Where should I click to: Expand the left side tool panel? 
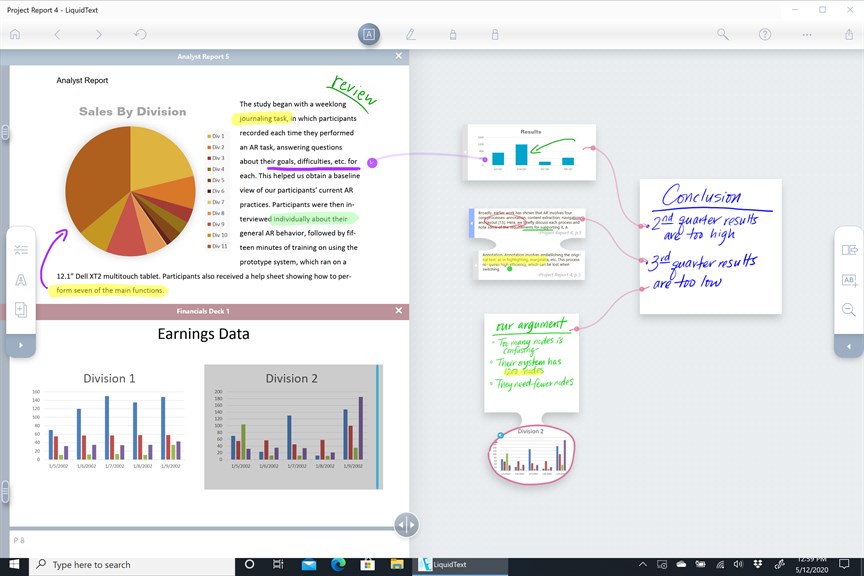pyautogui.click(x=21, y=346)
